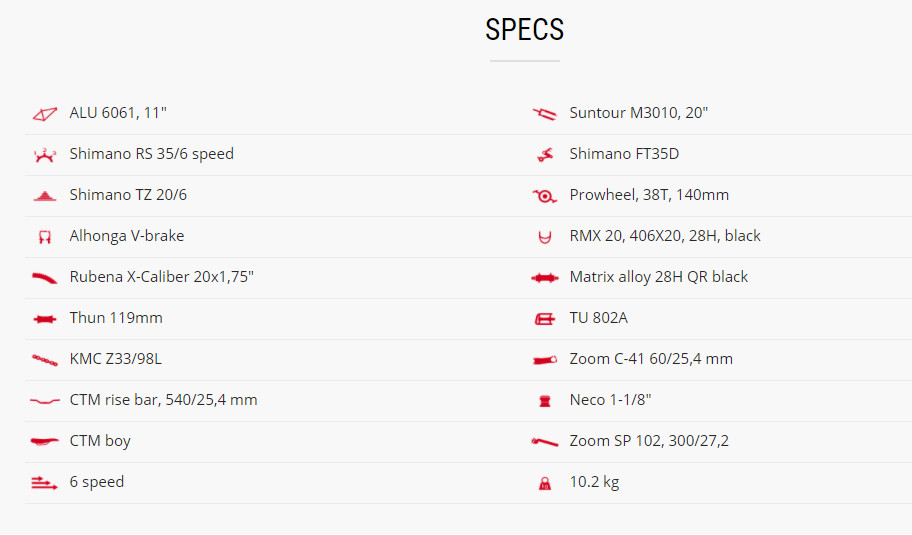Click the shifter icon beside Shimano FT35D
The width and height of the screenshot is (912, 535).
[x=545, y=155]
